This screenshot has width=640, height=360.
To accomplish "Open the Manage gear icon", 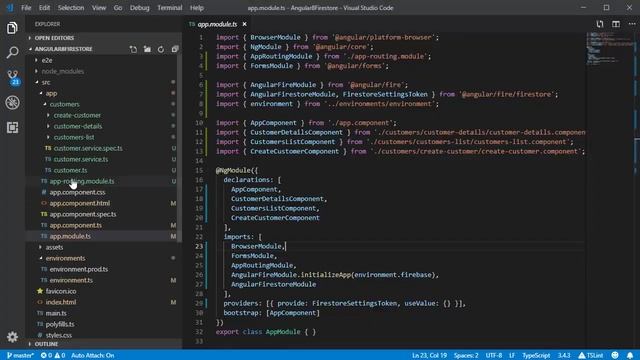I will [x=12, y=337].
